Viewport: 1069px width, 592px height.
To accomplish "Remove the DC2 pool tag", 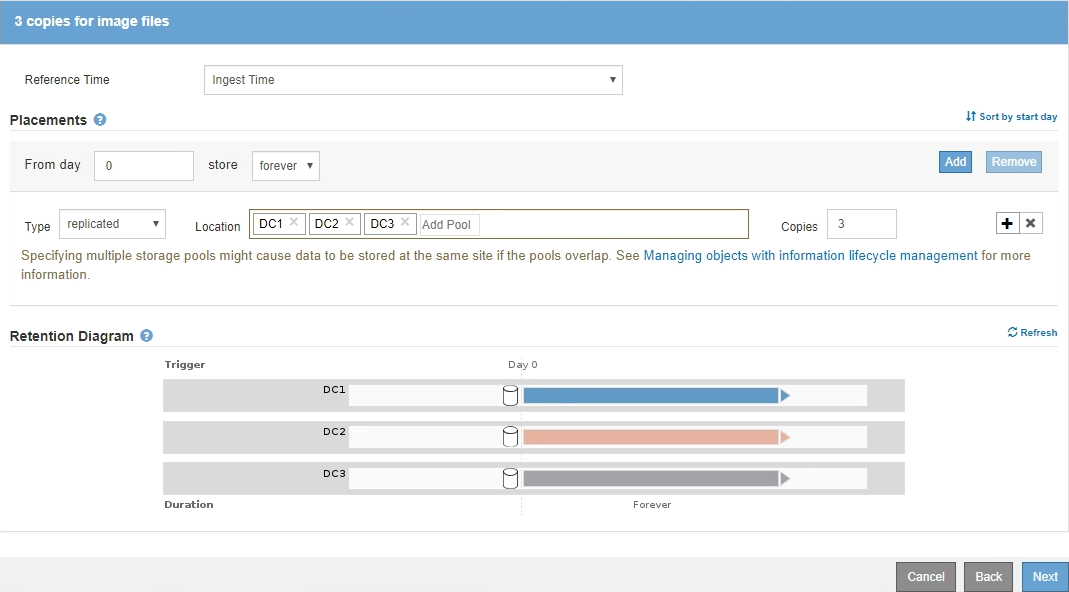I will pos(349,223).
